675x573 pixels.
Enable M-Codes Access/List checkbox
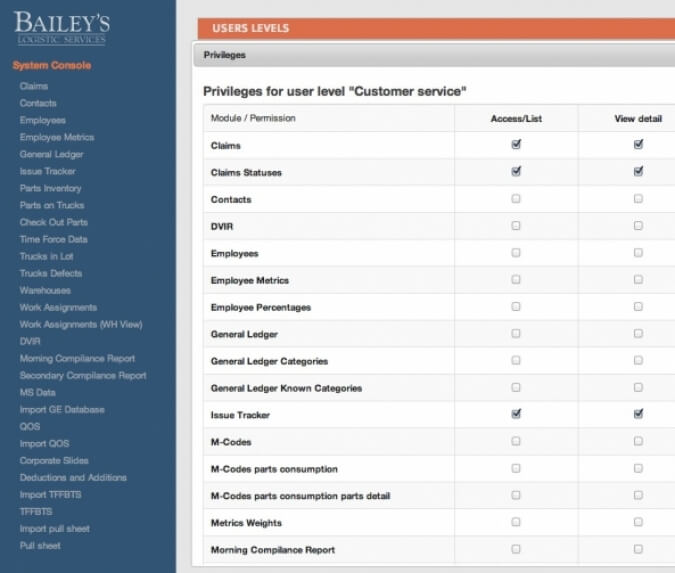(x=516, y=441)
